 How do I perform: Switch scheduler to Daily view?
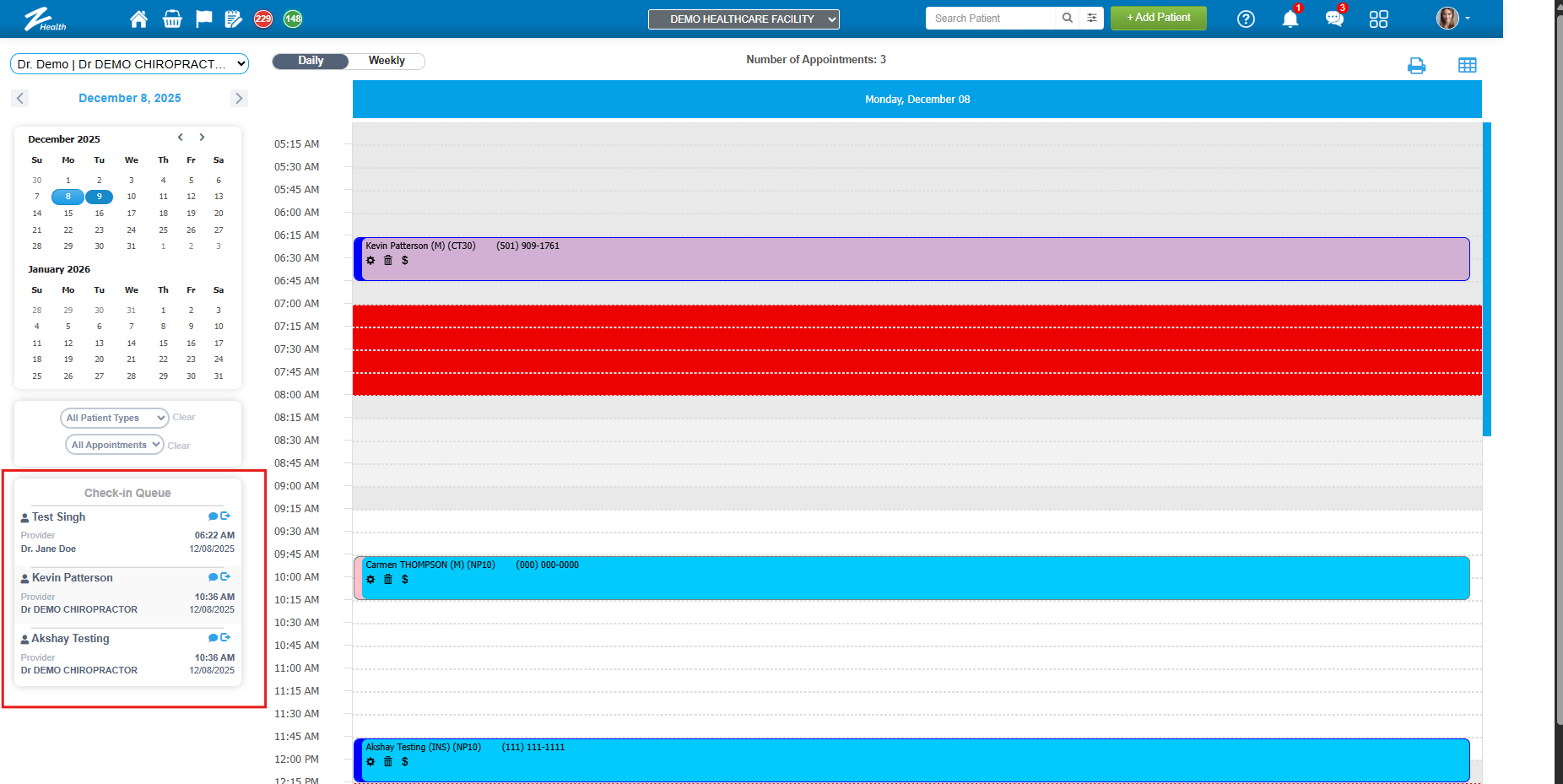[311, 61]
